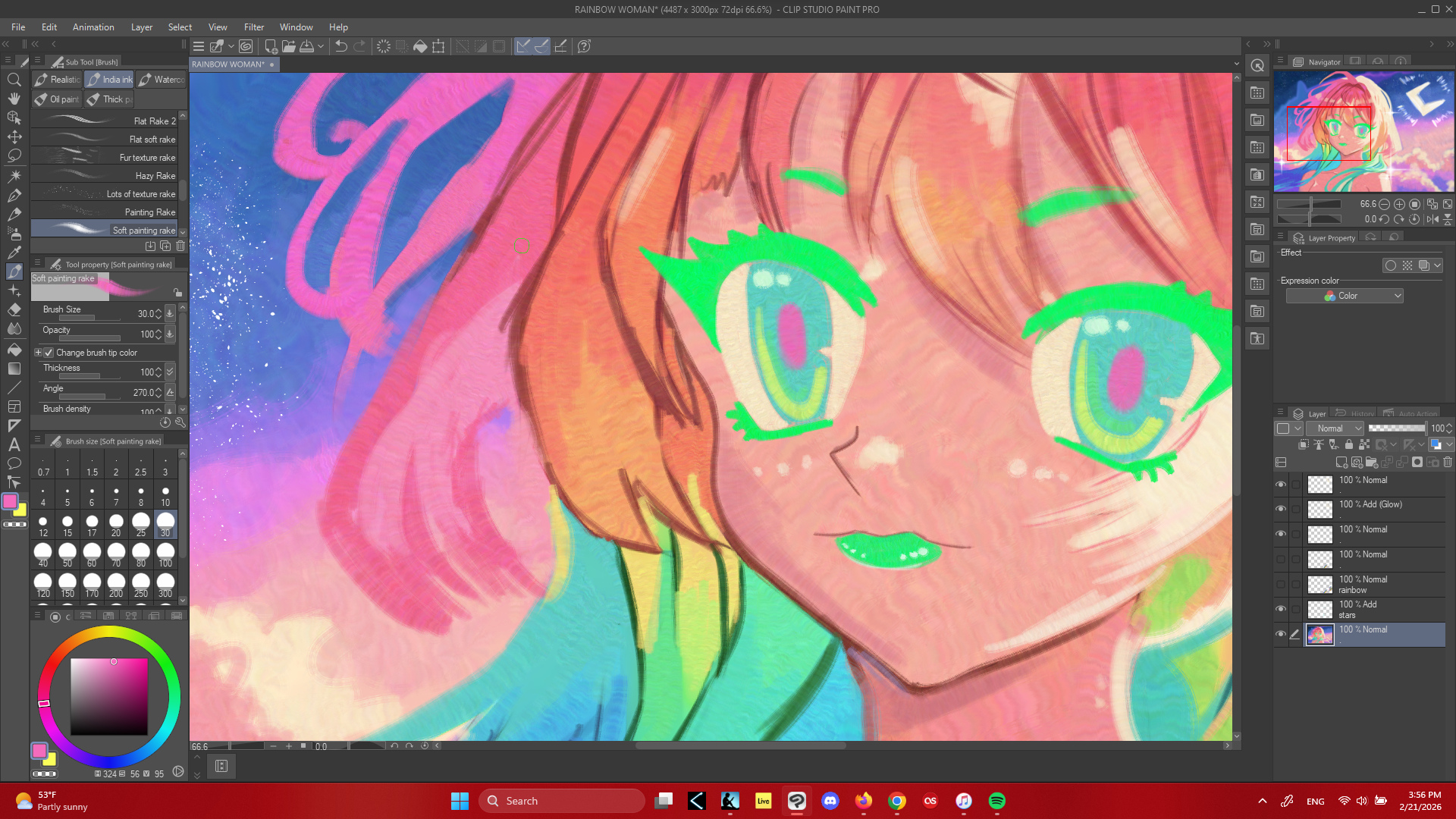Select the Eraser tool
Screen dimensions: 1456x819
pyautogui.click(x=14, y=309)
